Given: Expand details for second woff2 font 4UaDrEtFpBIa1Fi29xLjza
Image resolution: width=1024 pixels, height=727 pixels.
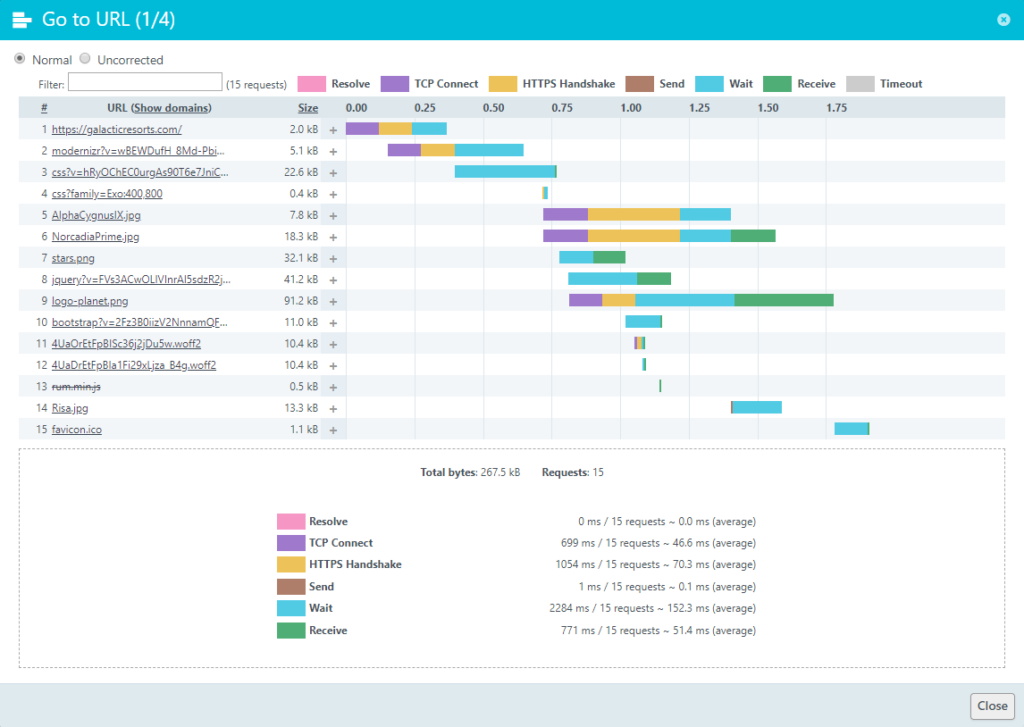Looking at the screenshot, I should (333, 366).
